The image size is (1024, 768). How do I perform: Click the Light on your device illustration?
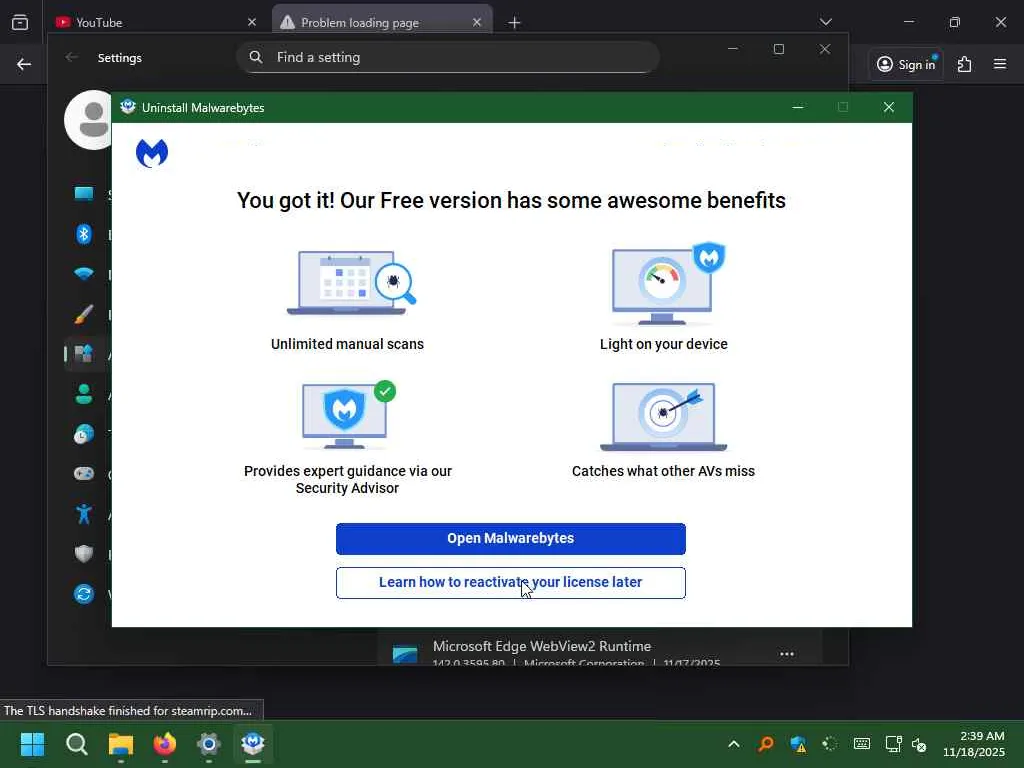click(x=668, y=284)
